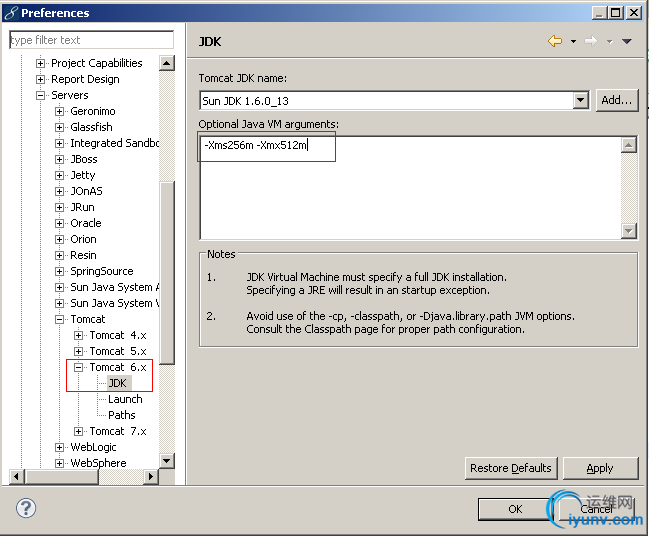
Task: Expand the Resin server node
Action: [59, 255]
